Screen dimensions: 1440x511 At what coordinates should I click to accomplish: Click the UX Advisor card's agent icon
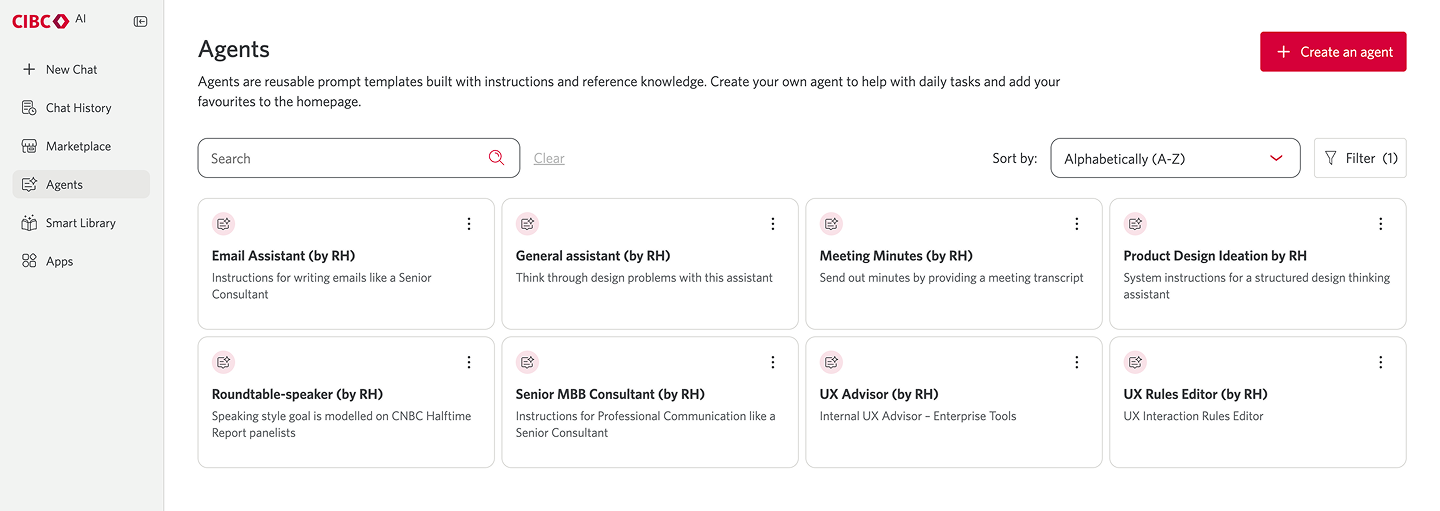click(831, 362)
